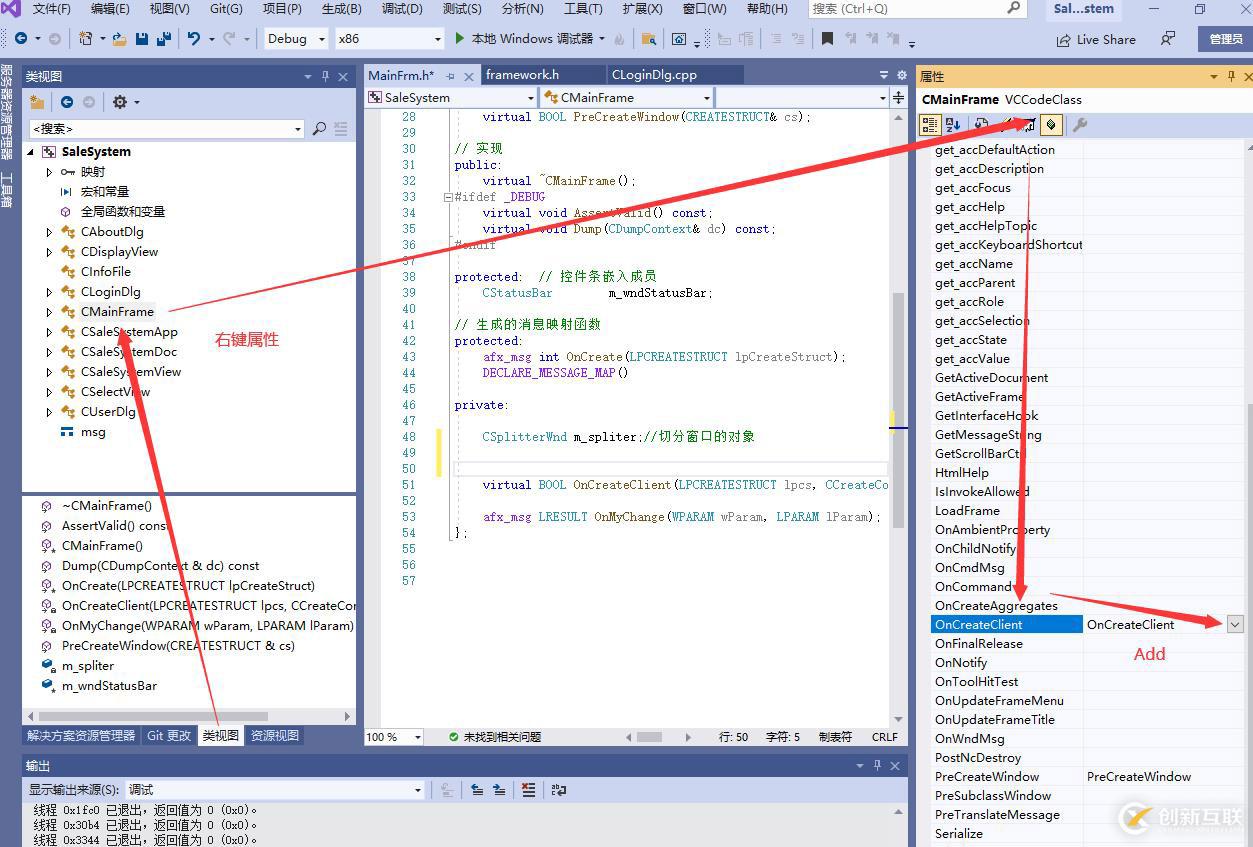Click the wrench icon in Properties panel
Image resolution: width=1253 pixels, height=847 pixels.
point(1079,125)
